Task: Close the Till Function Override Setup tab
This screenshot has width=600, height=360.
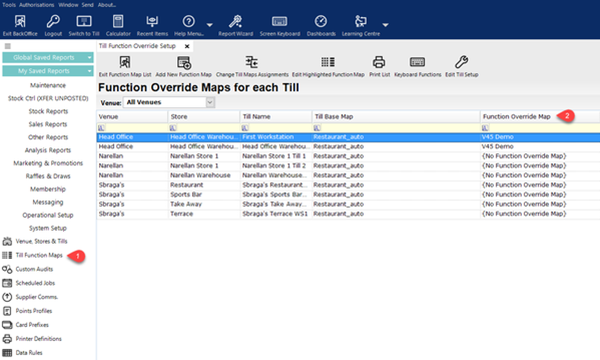Action: [187, 46]
